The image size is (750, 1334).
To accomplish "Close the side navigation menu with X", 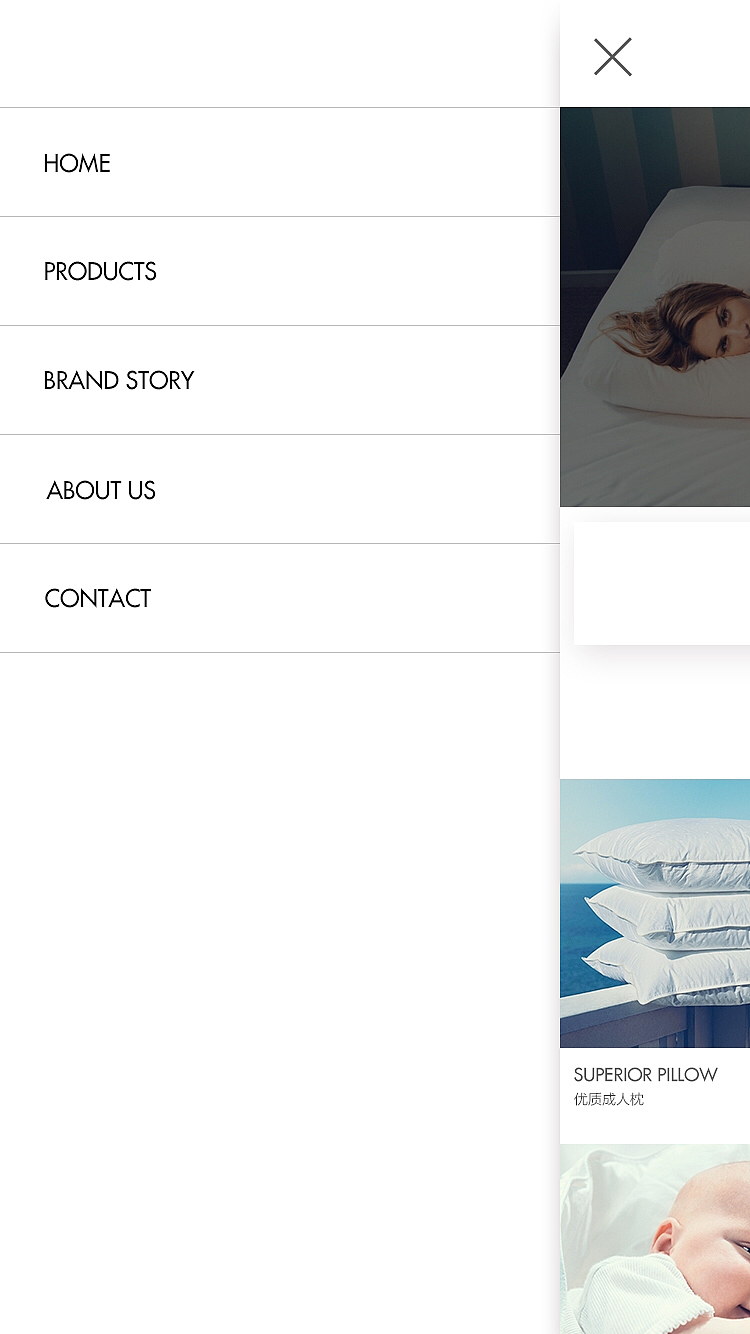I will click(x=612, y=57).
